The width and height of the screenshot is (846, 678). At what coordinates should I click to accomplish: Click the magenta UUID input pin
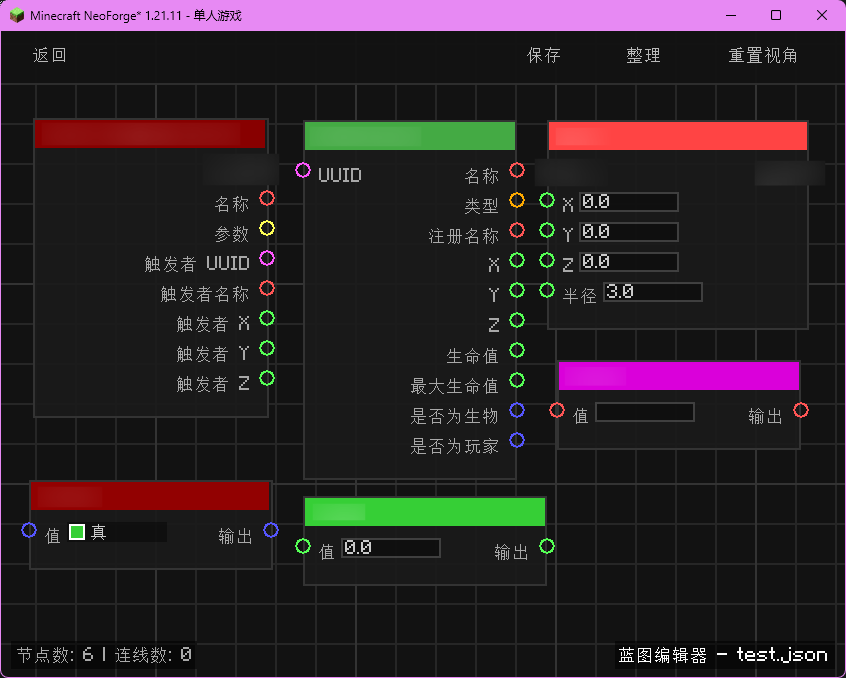(303, 170)
